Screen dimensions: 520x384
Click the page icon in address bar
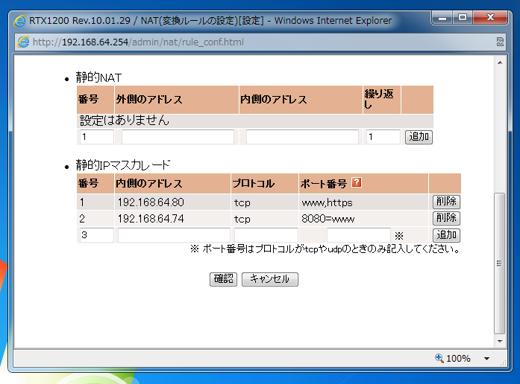(23, 42)
